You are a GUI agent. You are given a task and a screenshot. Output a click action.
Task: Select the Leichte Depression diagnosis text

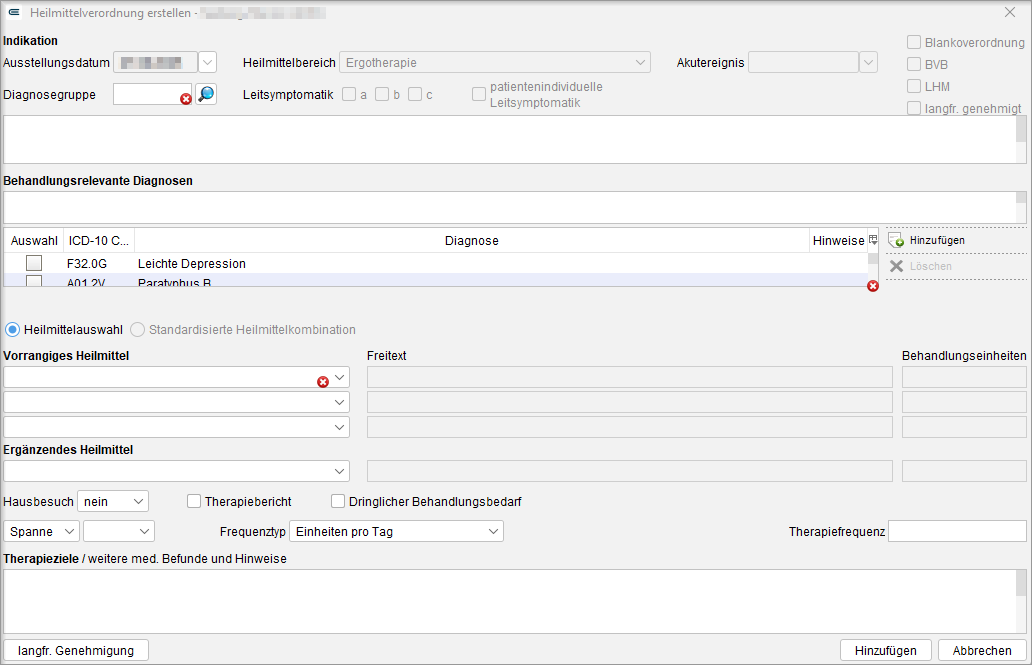(x=192, y=263)
